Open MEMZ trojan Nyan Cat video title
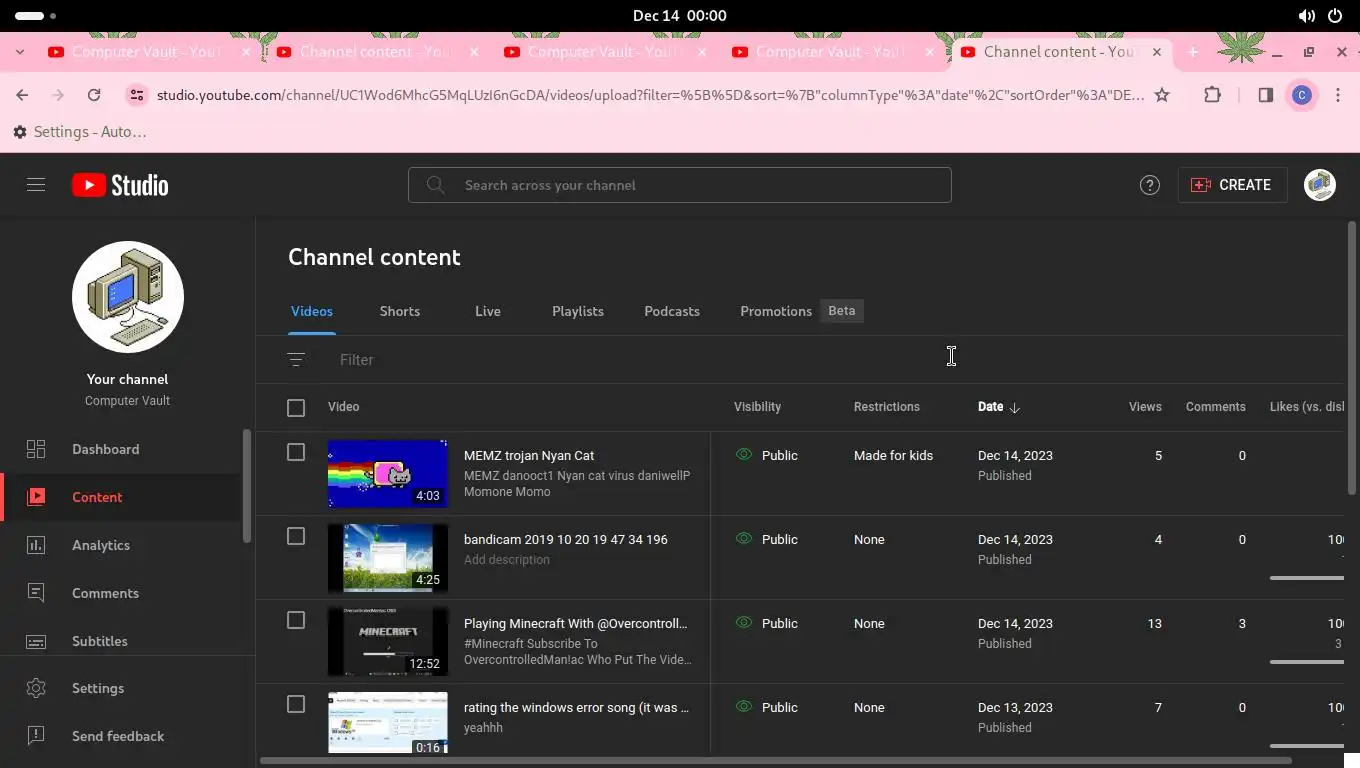Viewport: 1360px width, 768px height. click(x=529, y=455)
